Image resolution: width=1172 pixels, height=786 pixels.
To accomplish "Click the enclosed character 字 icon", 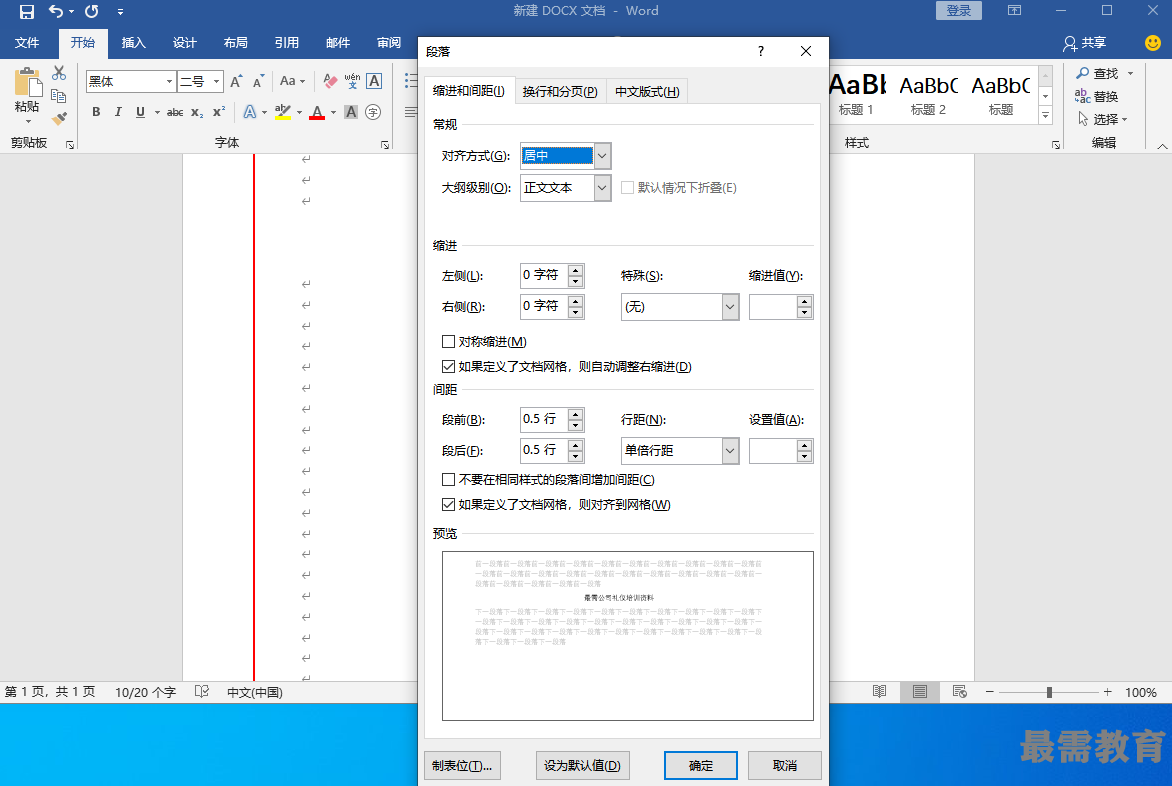I will click(373, 112).
